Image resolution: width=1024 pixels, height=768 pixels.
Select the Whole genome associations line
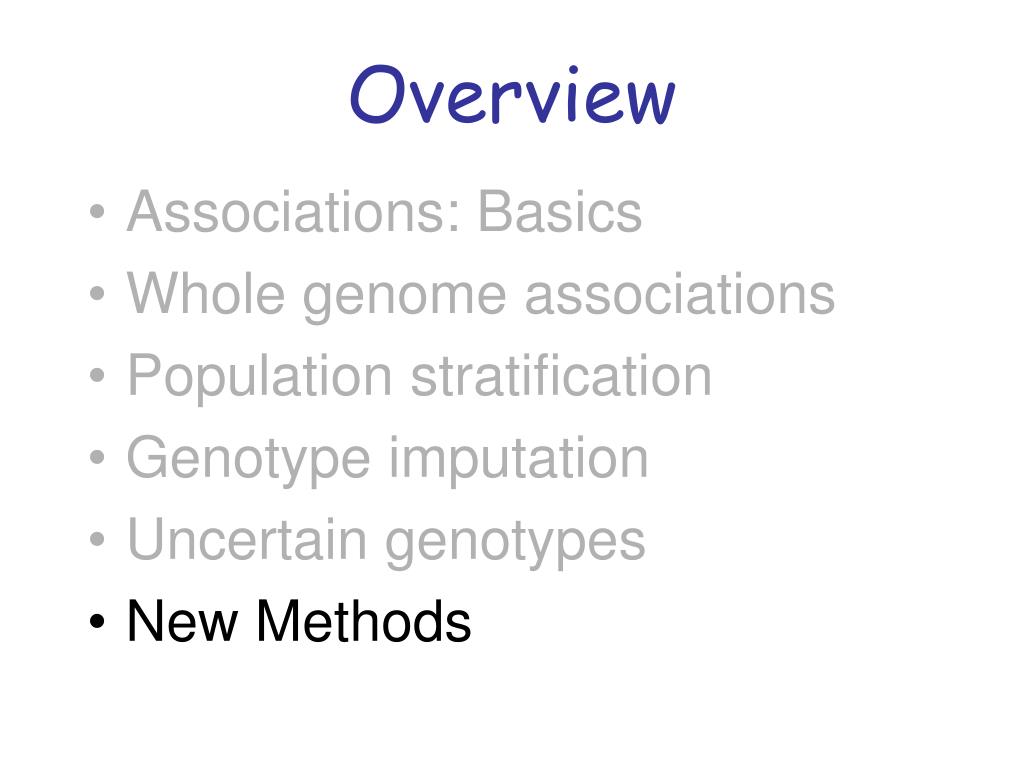coord(481,296)
